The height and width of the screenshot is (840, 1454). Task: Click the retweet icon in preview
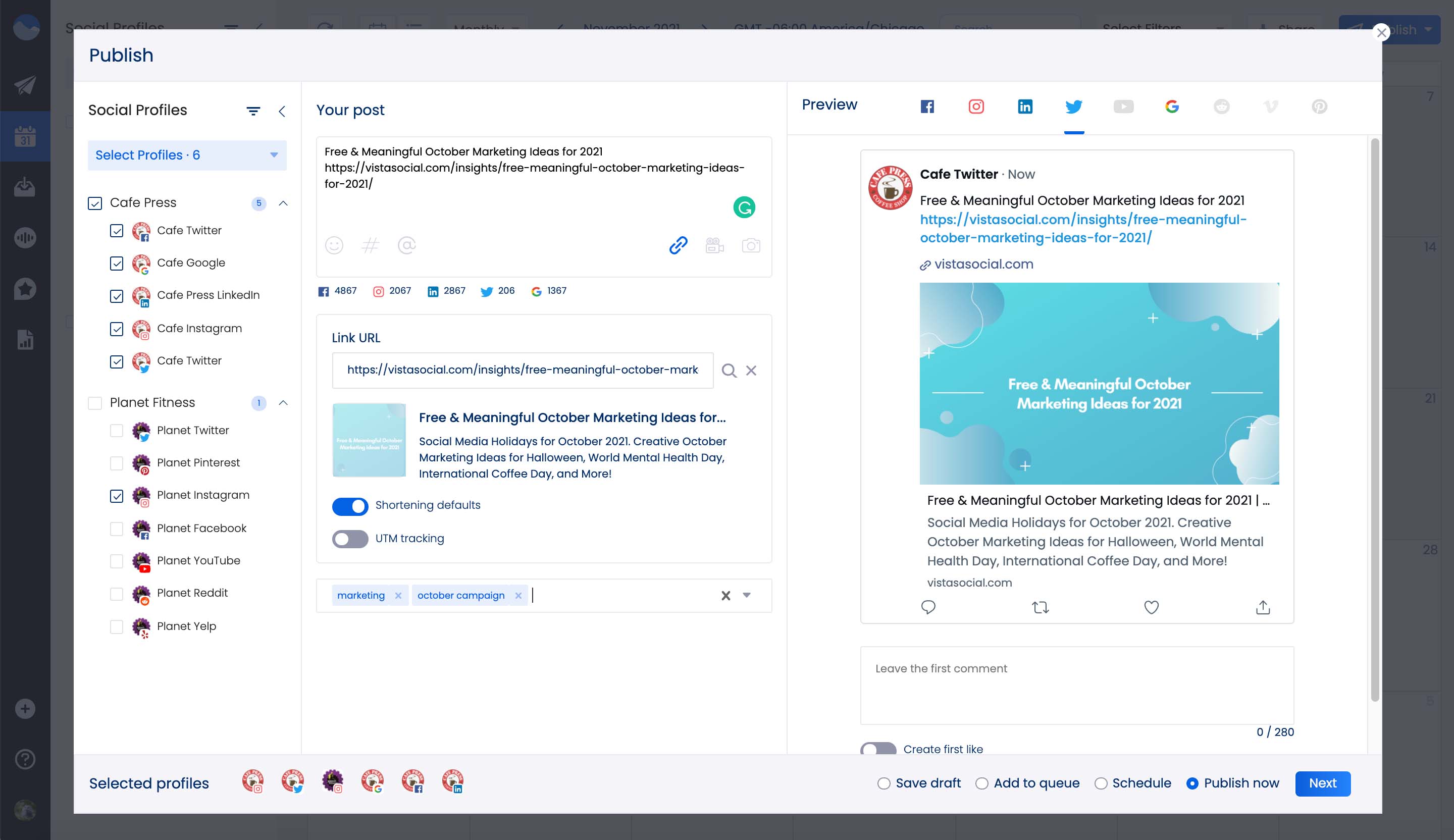click(1040, 607)
